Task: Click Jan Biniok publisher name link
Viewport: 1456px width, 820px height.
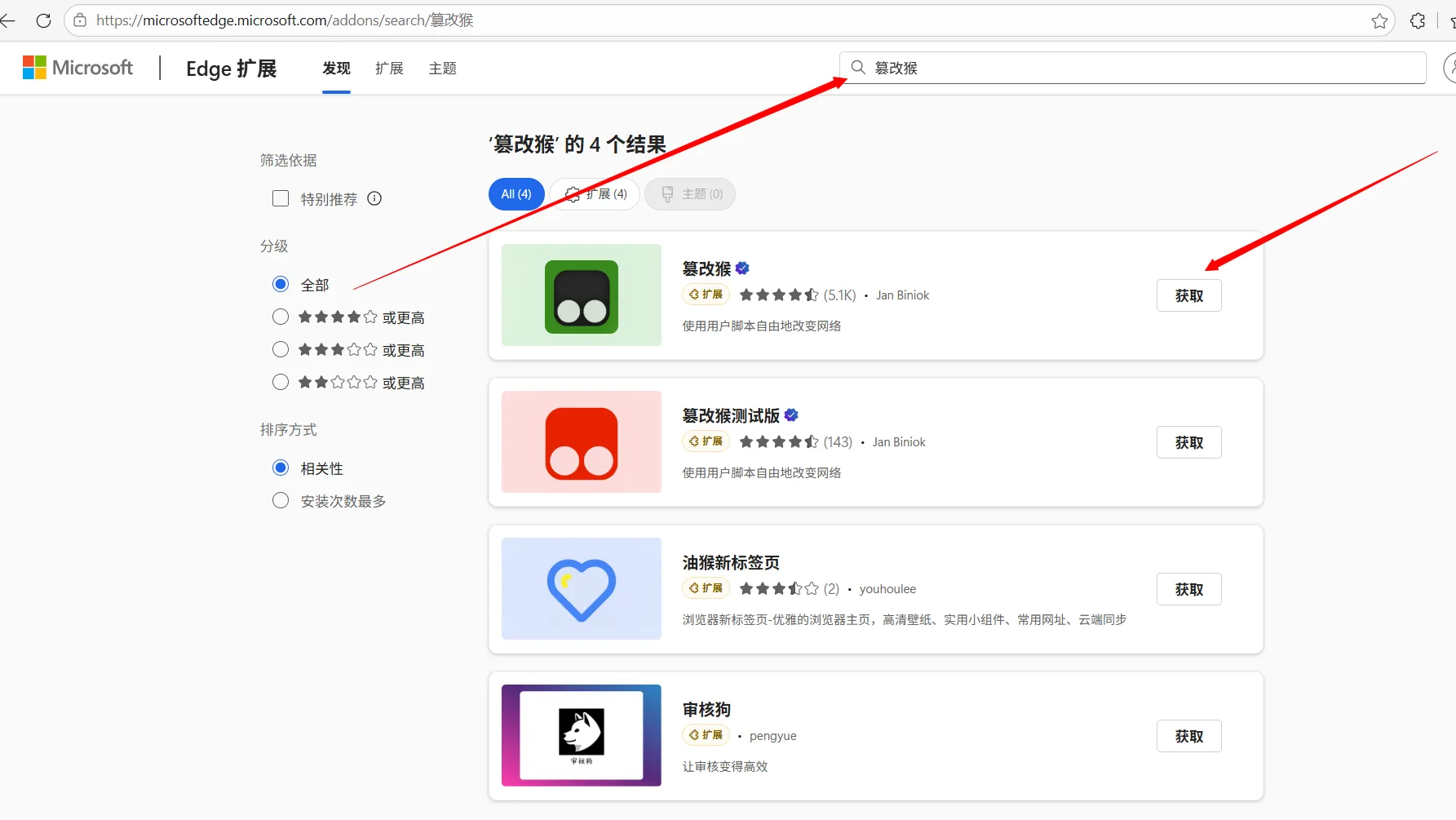Action: 902,295
